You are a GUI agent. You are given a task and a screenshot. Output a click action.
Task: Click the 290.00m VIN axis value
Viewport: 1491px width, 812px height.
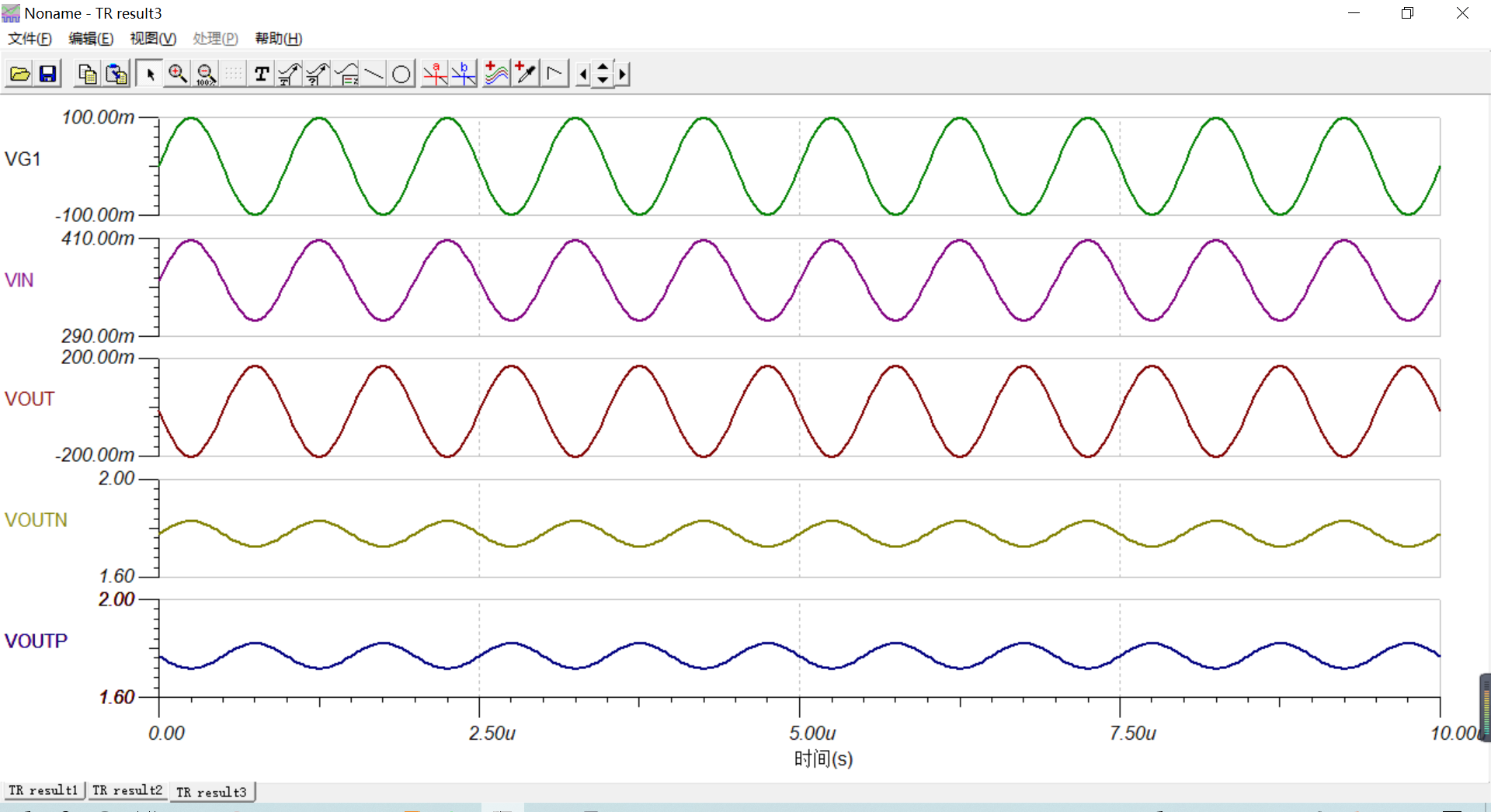98,336
